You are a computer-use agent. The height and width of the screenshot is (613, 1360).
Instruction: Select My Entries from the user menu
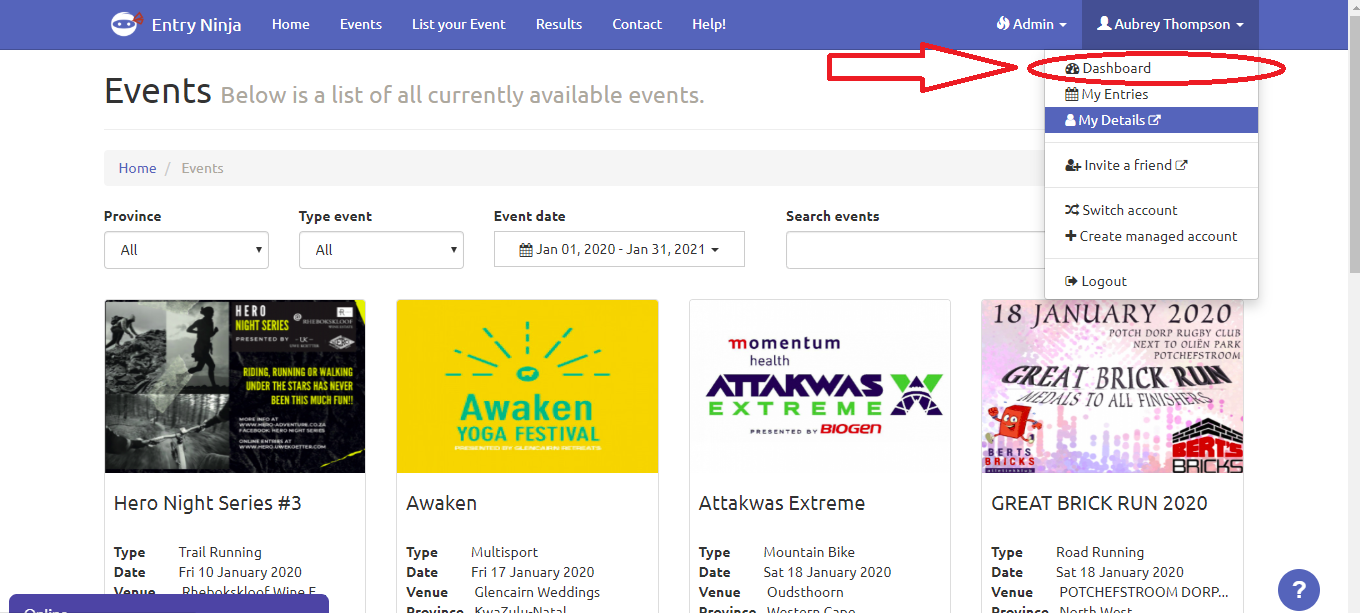coord(1151,95)
